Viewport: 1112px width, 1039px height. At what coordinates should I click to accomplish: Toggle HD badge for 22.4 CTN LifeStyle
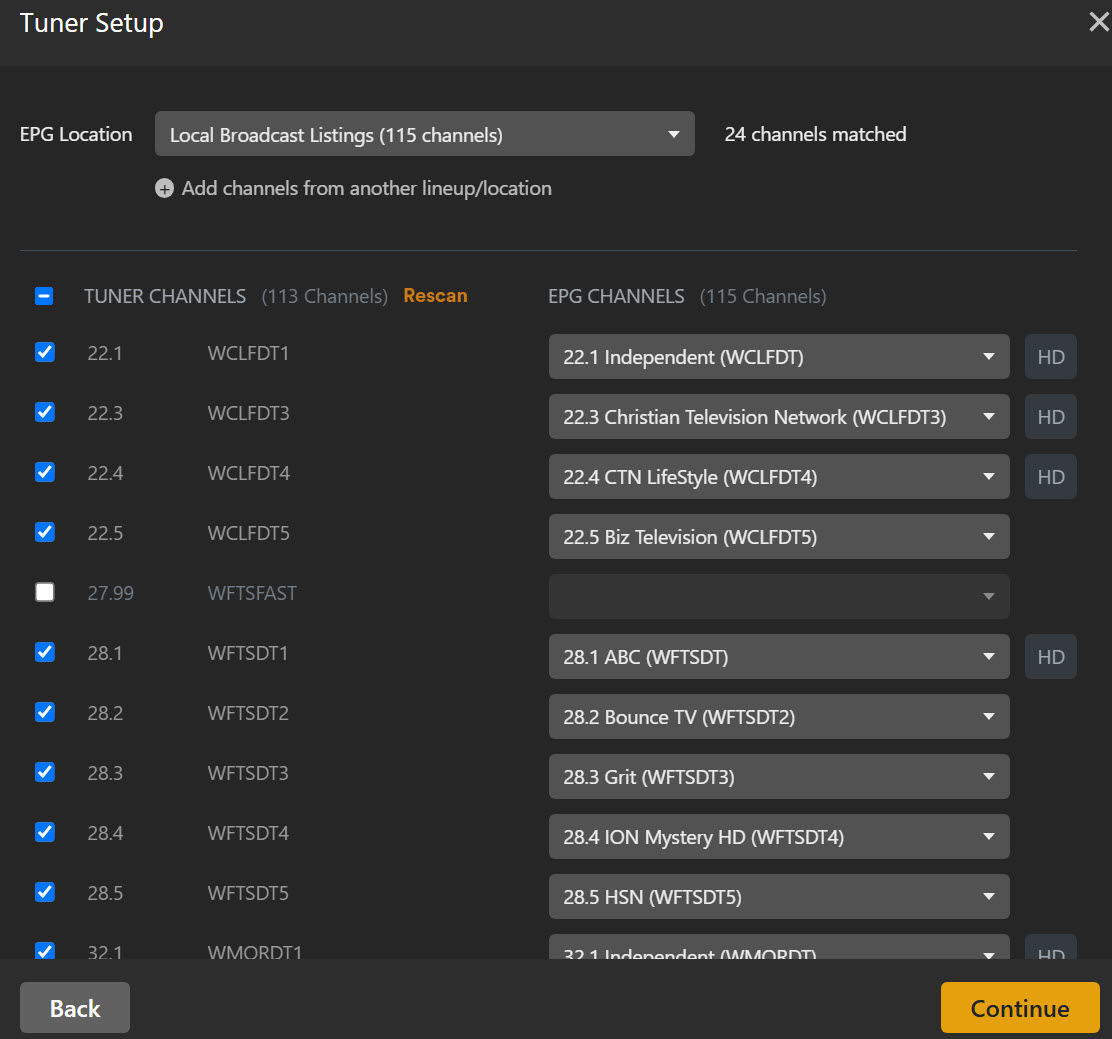pyautogui.click(x=1050, y=477)
